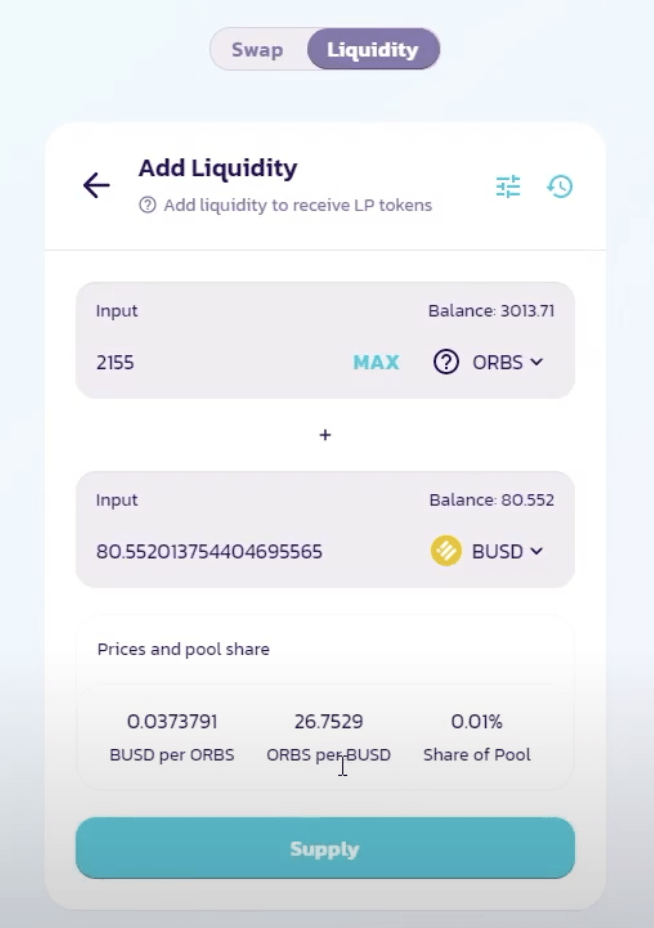Screen dimensions: 654x928
Task: Open recent transactions history icon
Action: [559, 186]
